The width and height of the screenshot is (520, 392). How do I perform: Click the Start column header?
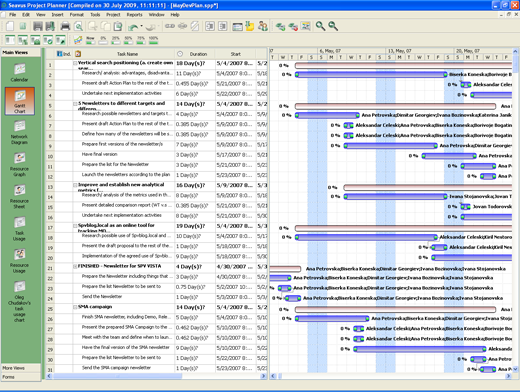tap(236, 54)
